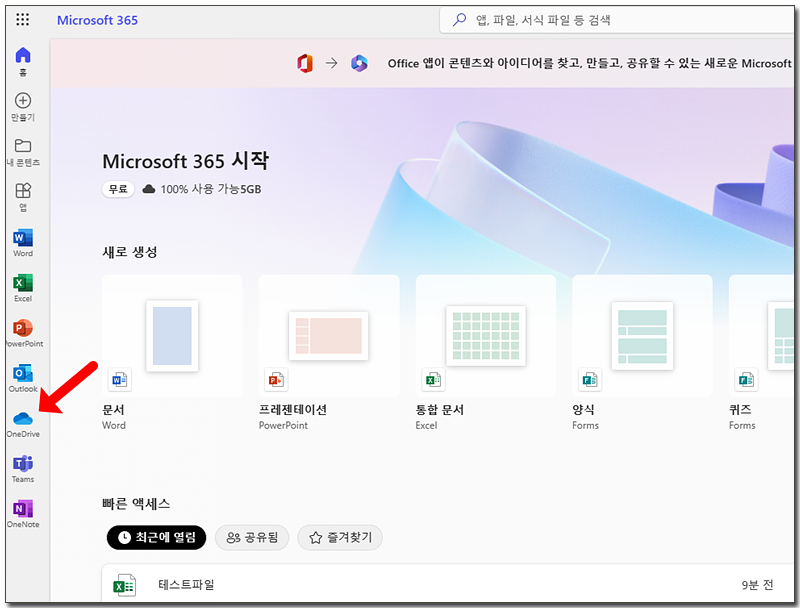Create a new Forms form (양식)
This screenshot has height=608, width=800.
642,353
